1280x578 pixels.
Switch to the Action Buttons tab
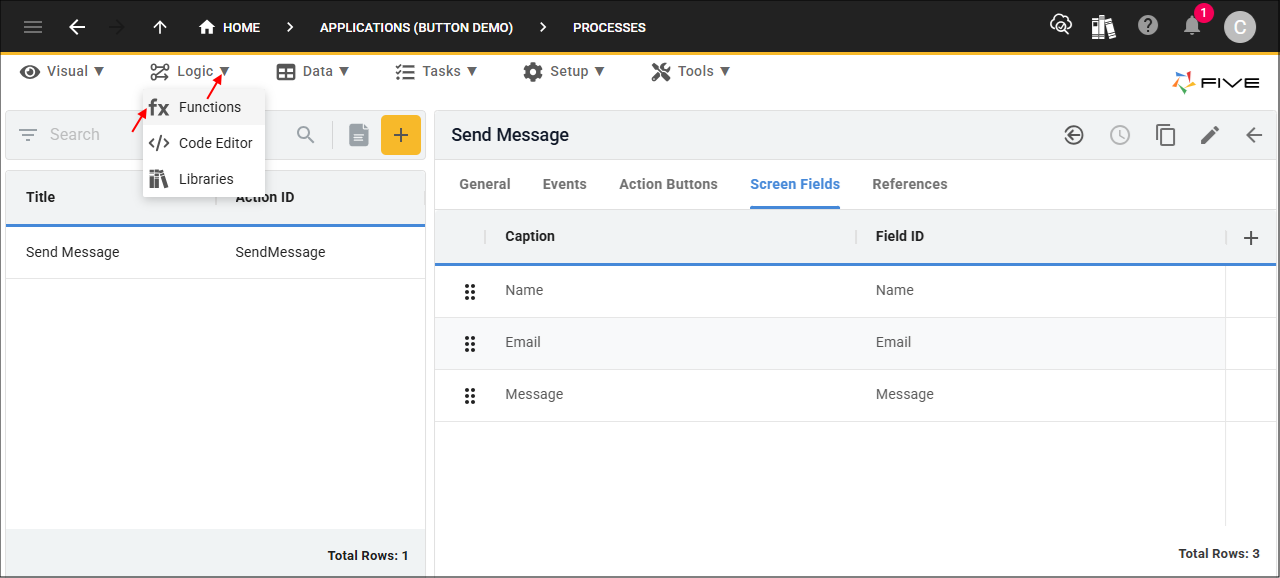[669, 184]
